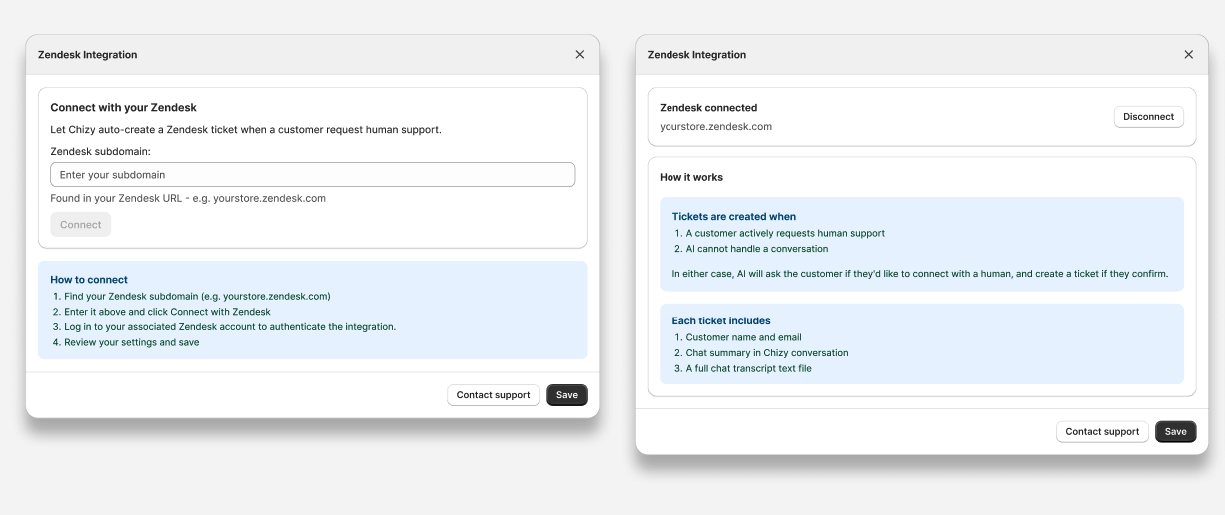
Task: Click the 'Each ticket includes' heading
Action: pos(721,321)
